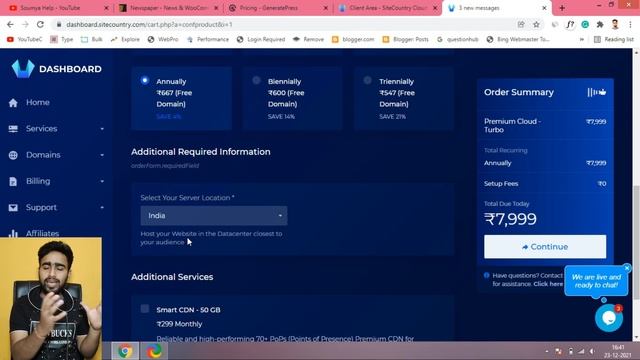This screenshot has height=360, width=640.
Task: Click the share page icon
Action: pyautogui.click(x=521, y=24)
